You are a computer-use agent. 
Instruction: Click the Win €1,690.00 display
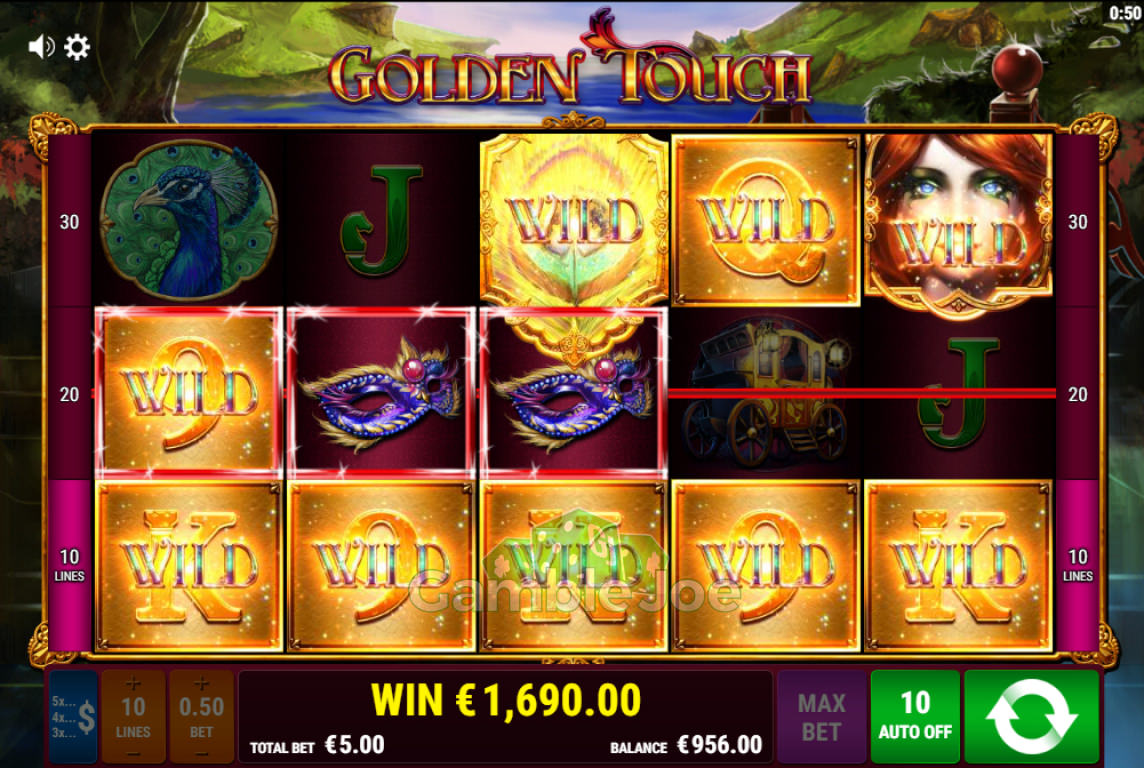click(x=506, y=700)
